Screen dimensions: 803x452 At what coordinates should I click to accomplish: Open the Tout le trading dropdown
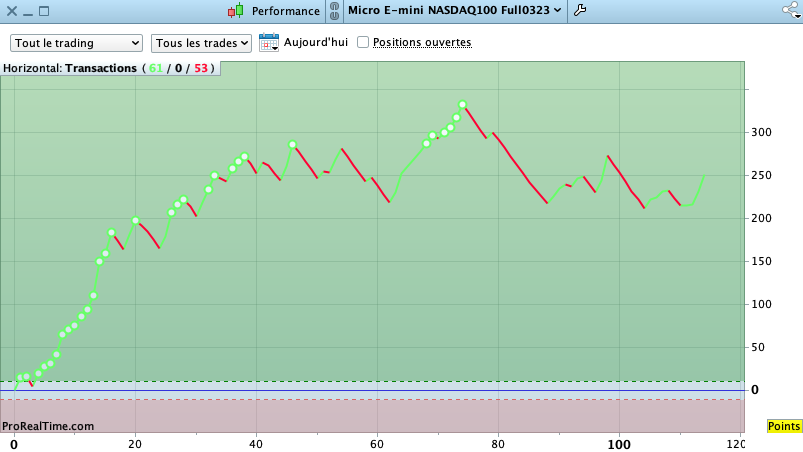coord(76,43)
